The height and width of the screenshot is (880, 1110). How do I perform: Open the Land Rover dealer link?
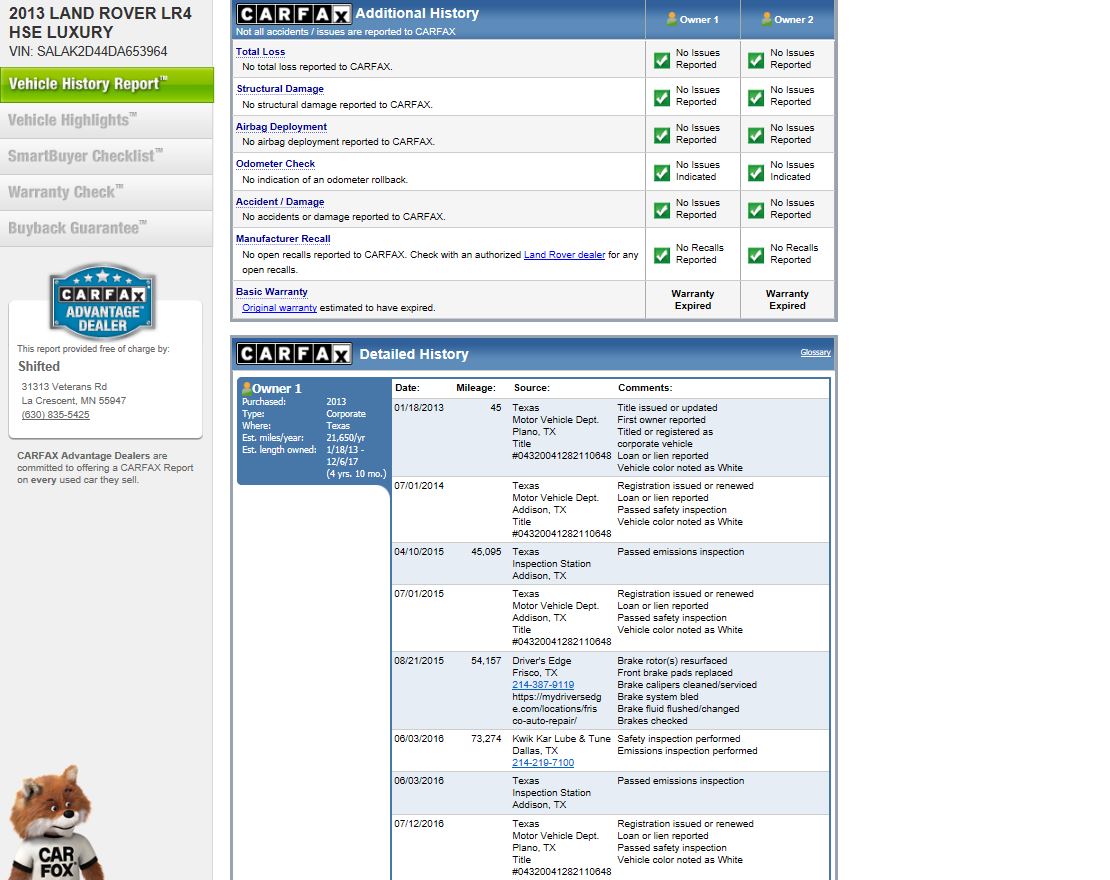click(564, 255)
